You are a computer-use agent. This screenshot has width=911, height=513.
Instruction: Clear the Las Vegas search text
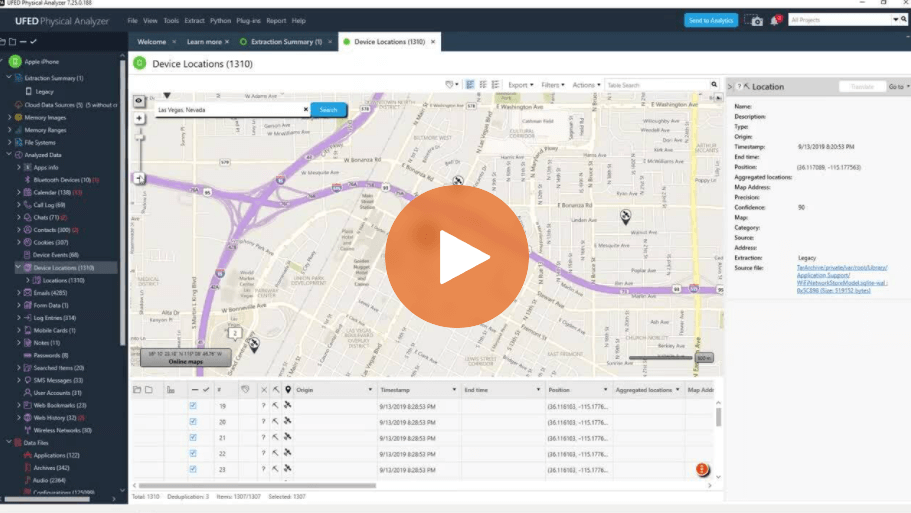click(305, 109)
